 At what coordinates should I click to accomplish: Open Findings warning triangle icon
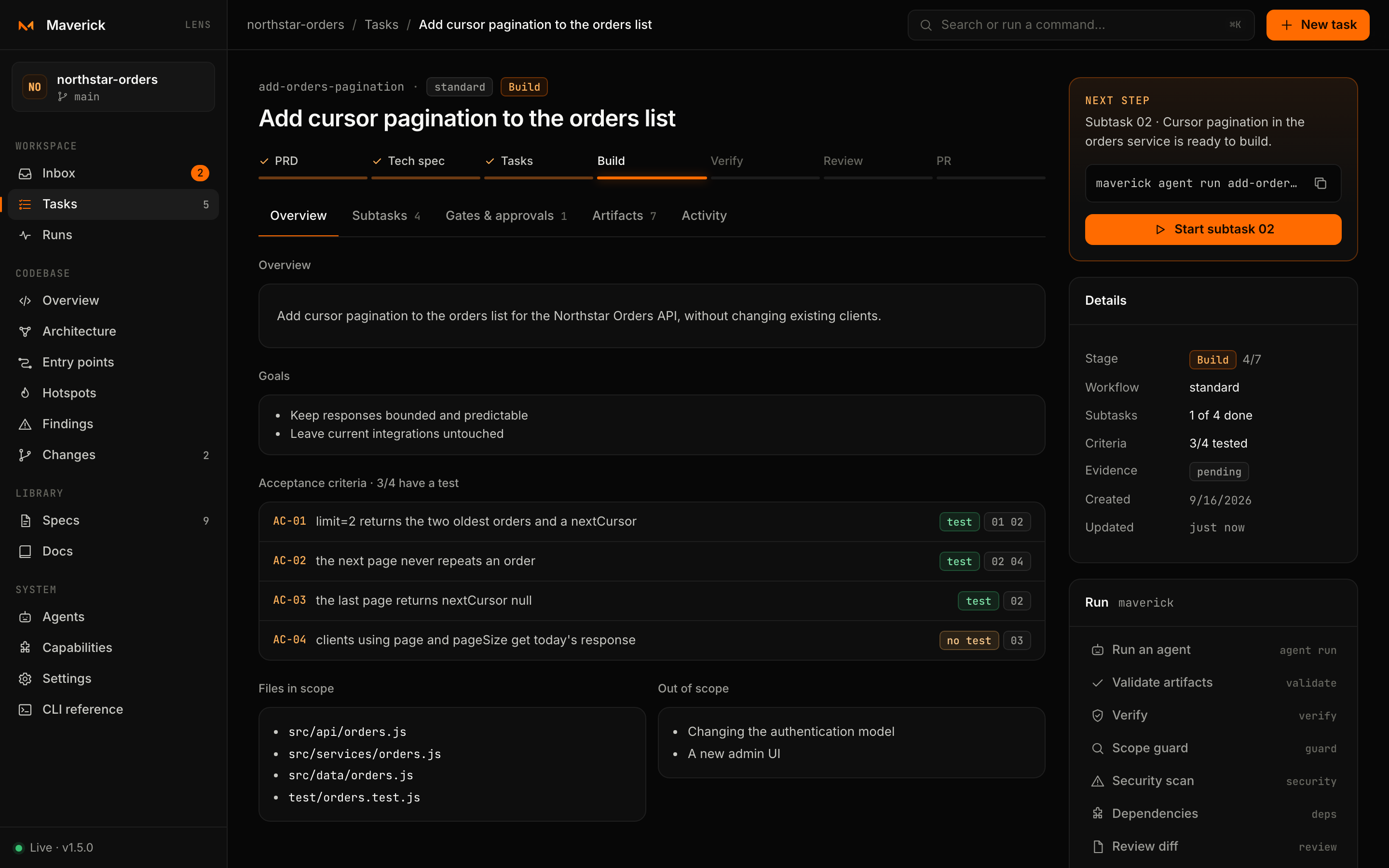25,424
